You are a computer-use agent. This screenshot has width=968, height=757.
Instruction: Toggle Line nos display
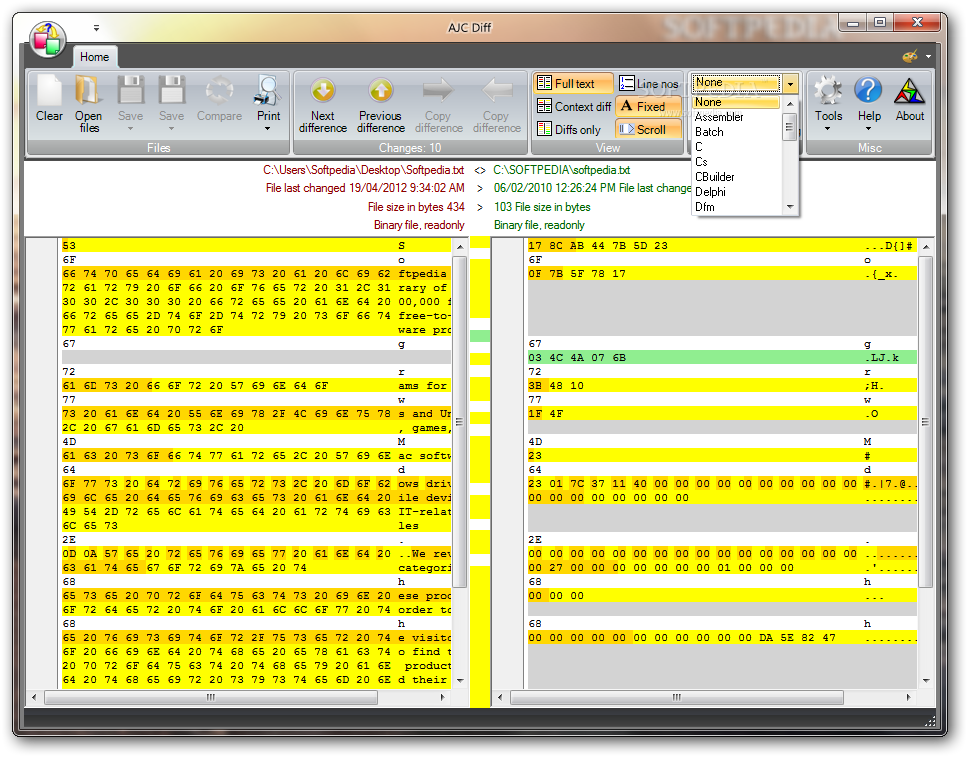point(649,83)
